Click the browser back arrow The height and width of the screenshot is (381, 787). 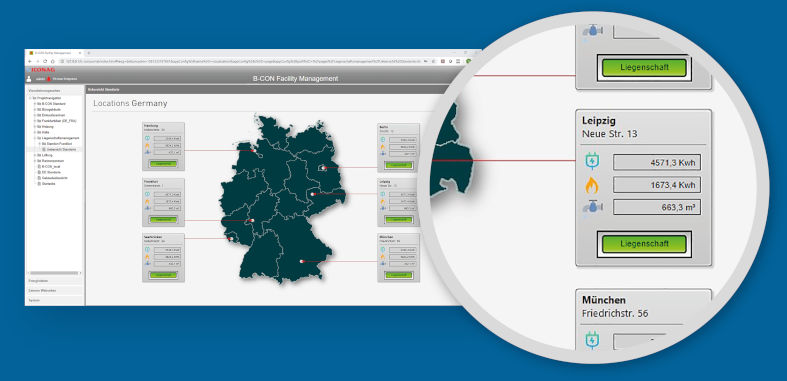30,61
